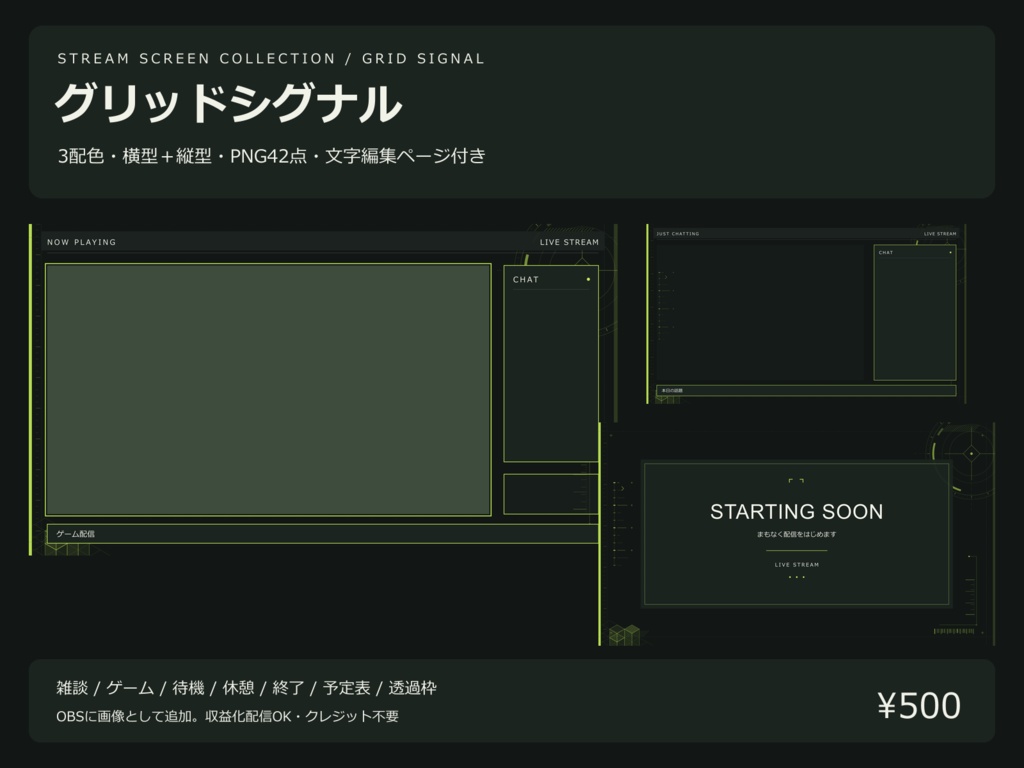The width and height of the screenshot is (1024, 768).
Task: Click LIVE STREAM in the JUST CHATTING bar
Action: [x=940, y=234]
